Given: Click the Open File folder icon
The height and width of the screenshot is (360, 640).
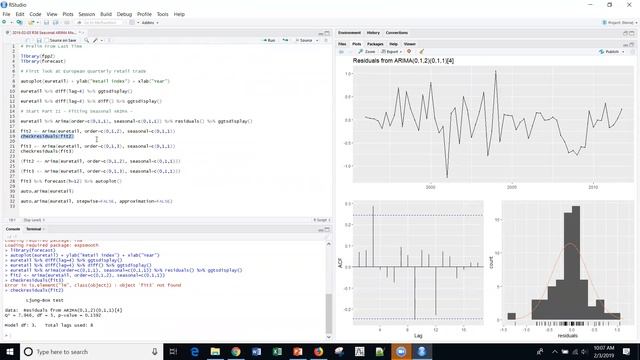Looking at the screenshot, I should click(31, 22).
